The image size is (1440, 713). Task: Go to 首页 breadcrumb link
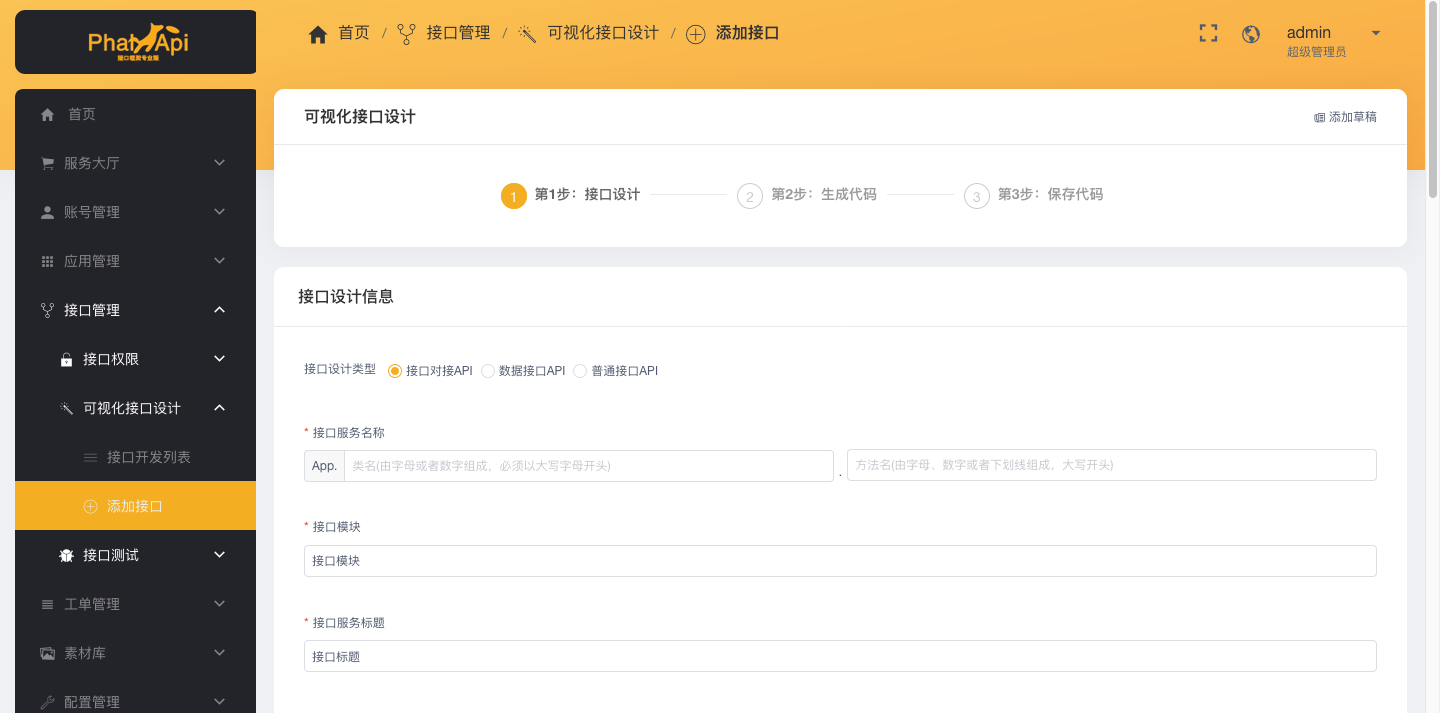(x=354, y=33)
